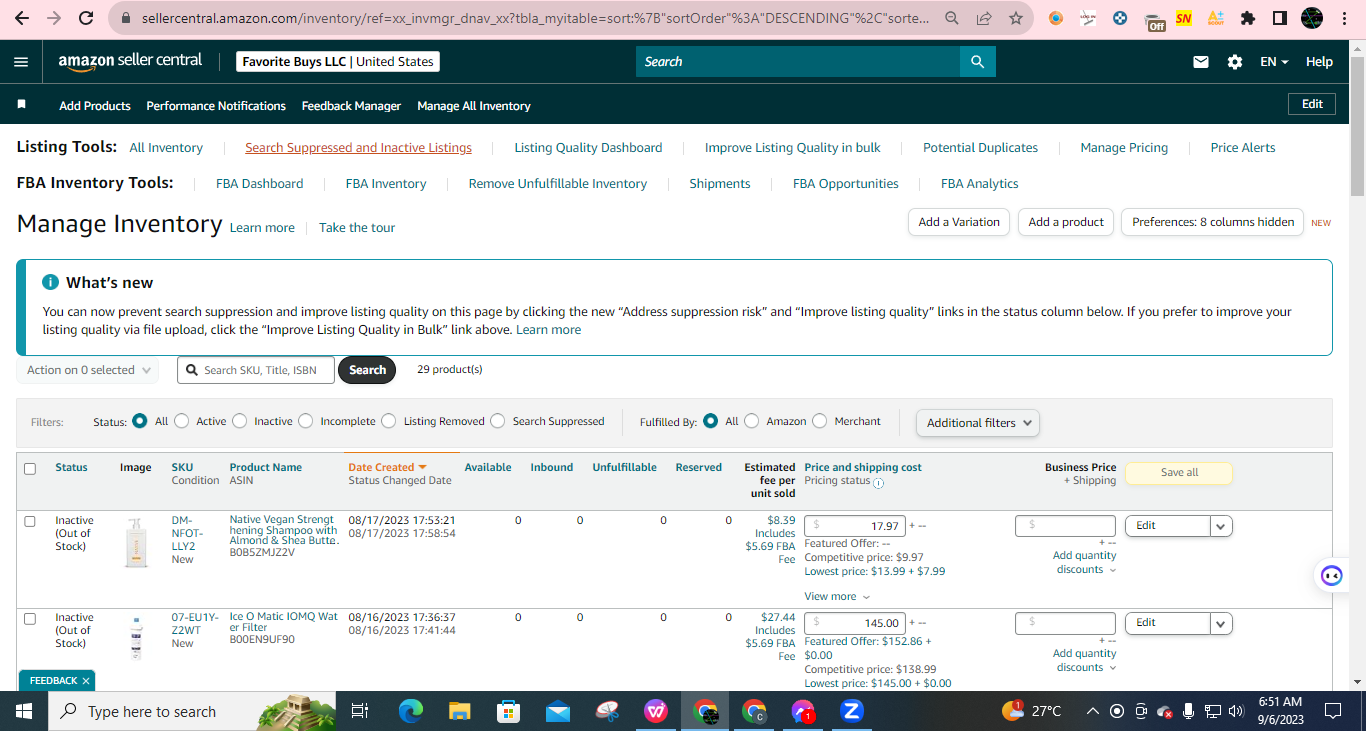1366x731 pixels.
Task: Open the EN language dropdown
Action: click(x=1274, y=62)
